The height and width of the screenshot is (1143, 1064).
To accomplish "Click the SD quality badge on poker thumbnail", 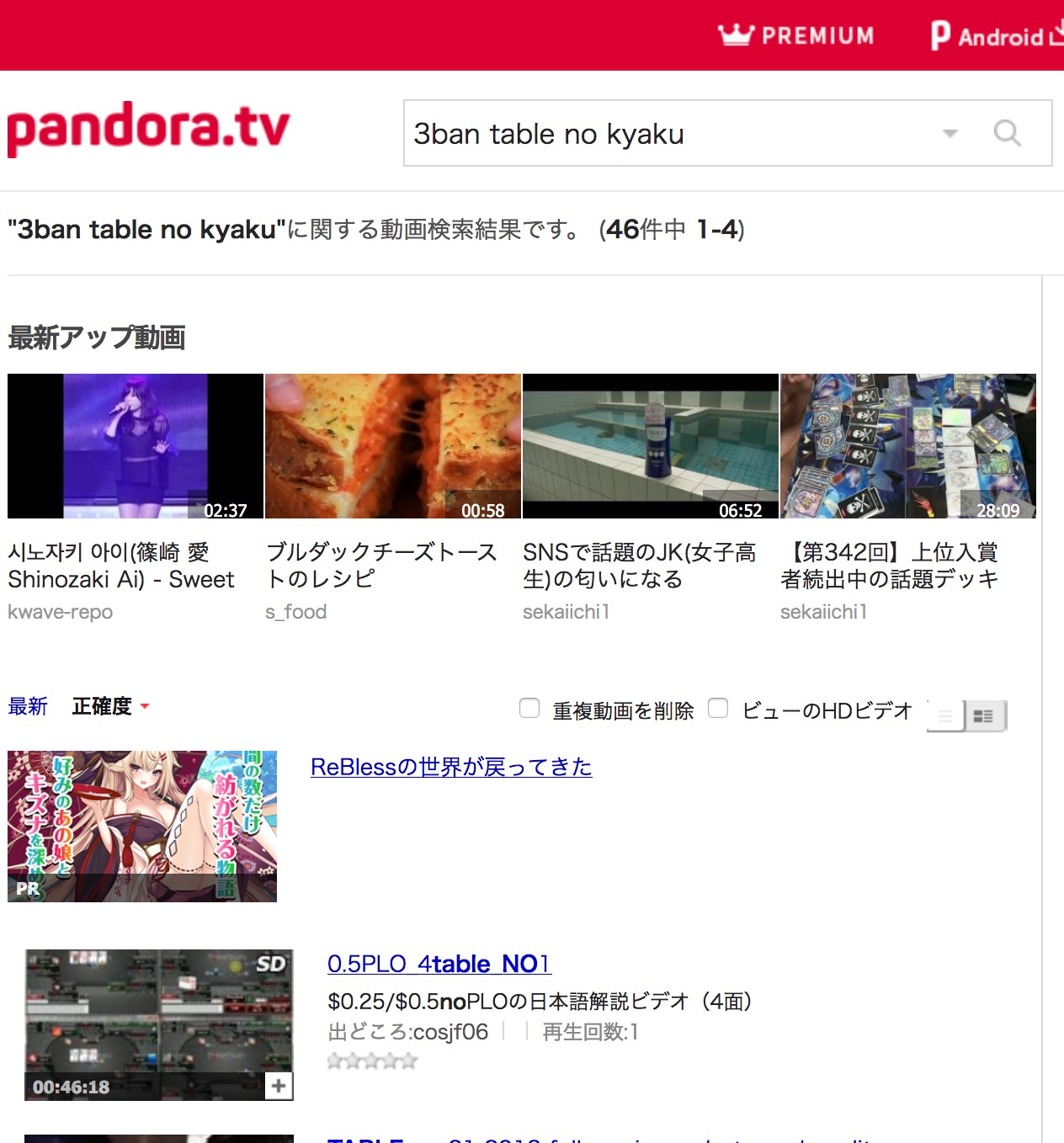I will (x=271, y=963).
